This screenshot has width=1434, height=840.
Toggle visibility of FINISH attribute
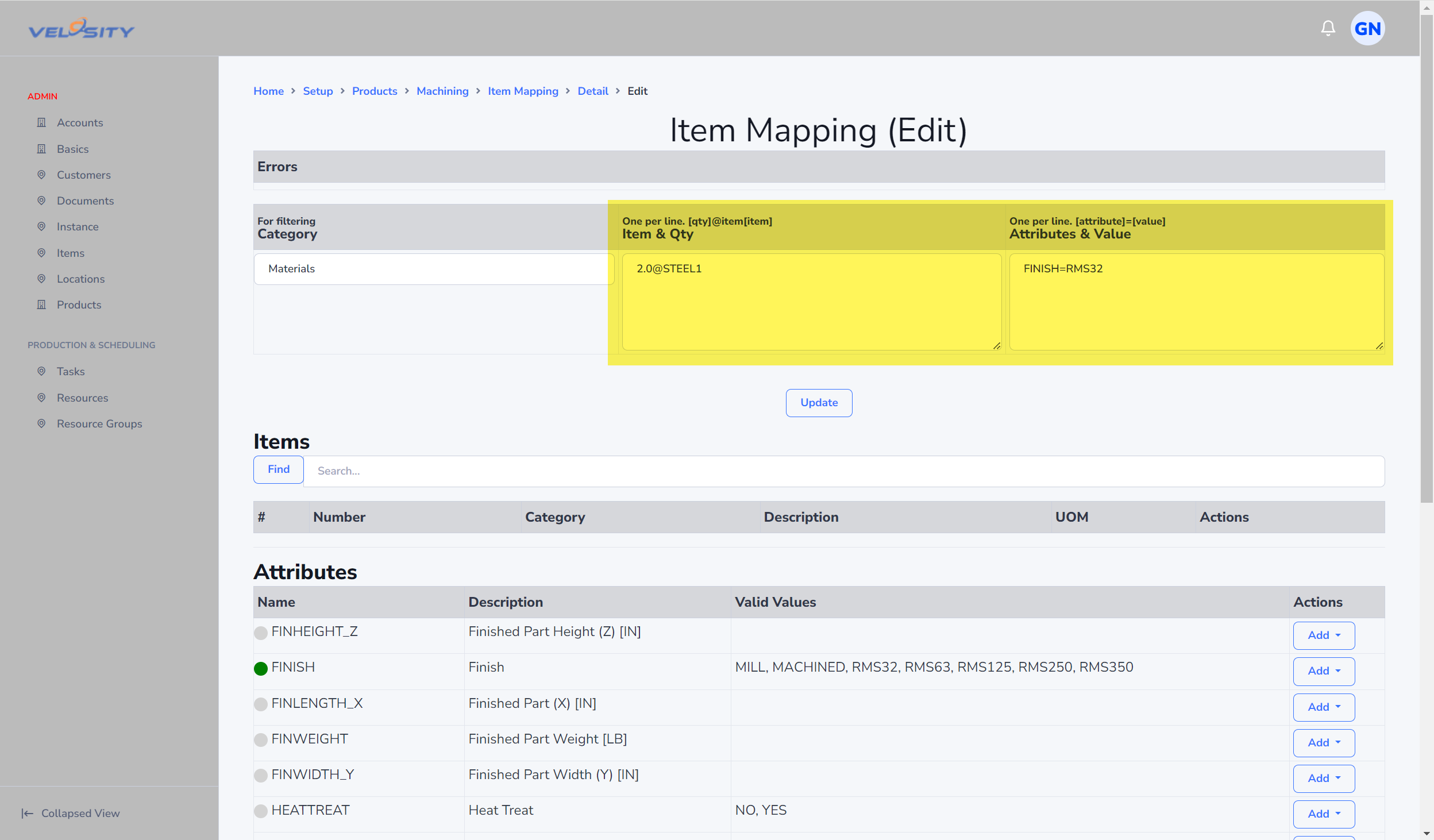pyautogui.click(x=262, y=668)
